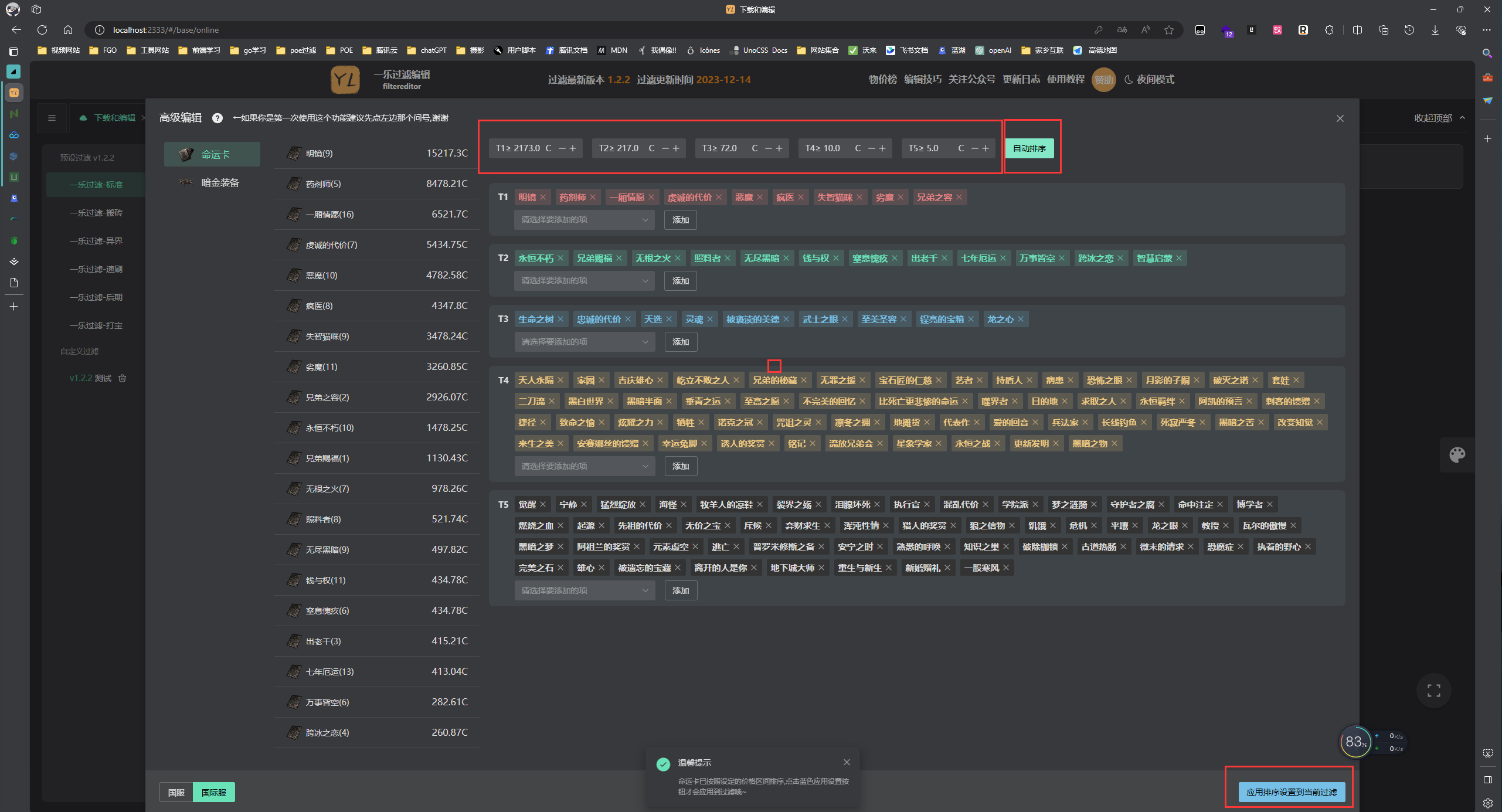
Task: Close the 温馨提示 notification
Action: [x=847, y=762]
